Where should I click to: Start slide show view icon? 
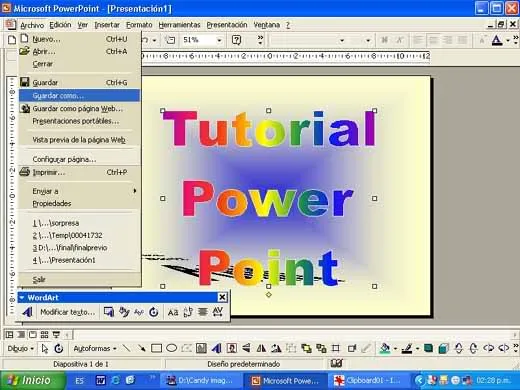point(56,334)
